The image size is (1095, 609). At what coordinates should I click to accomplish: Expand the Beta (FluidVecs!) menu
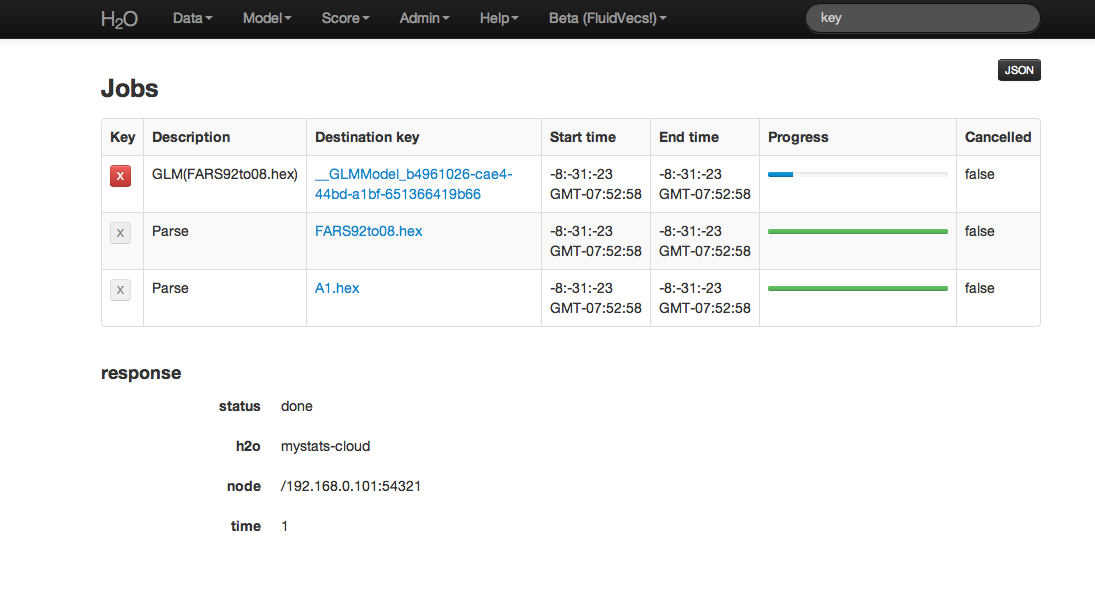click(x=607, y=18)
